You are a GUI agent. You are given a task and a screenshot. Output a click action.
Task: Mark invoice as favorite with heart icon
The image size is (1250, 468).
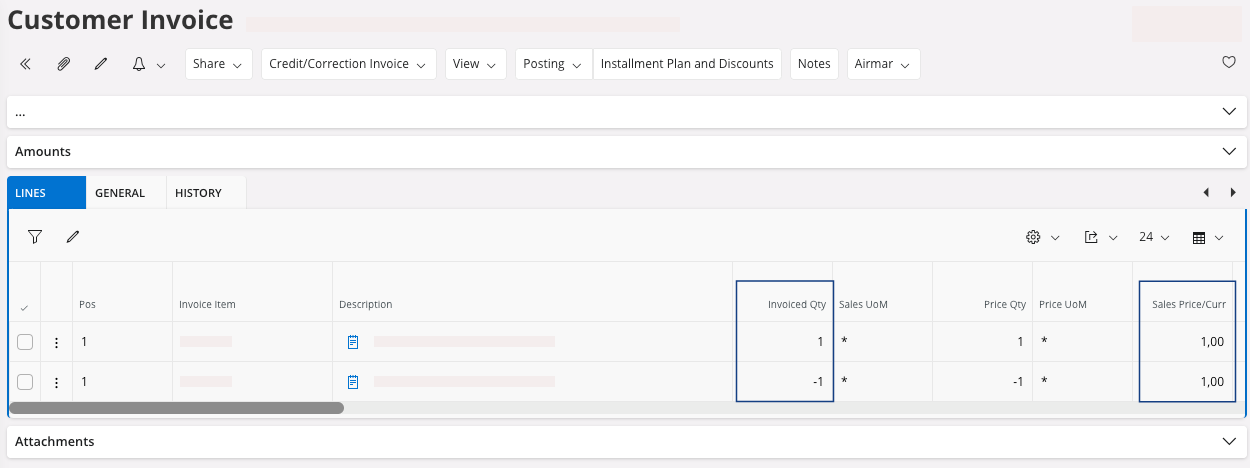(x=1229, y=62)
